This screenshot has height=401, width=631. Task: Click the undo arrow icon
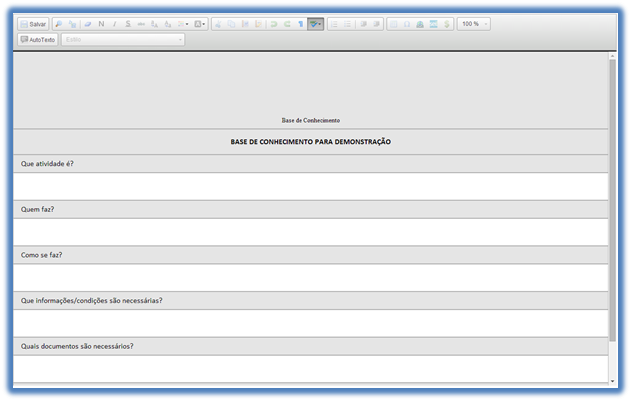pyautogui.click(x=274, y=23)
